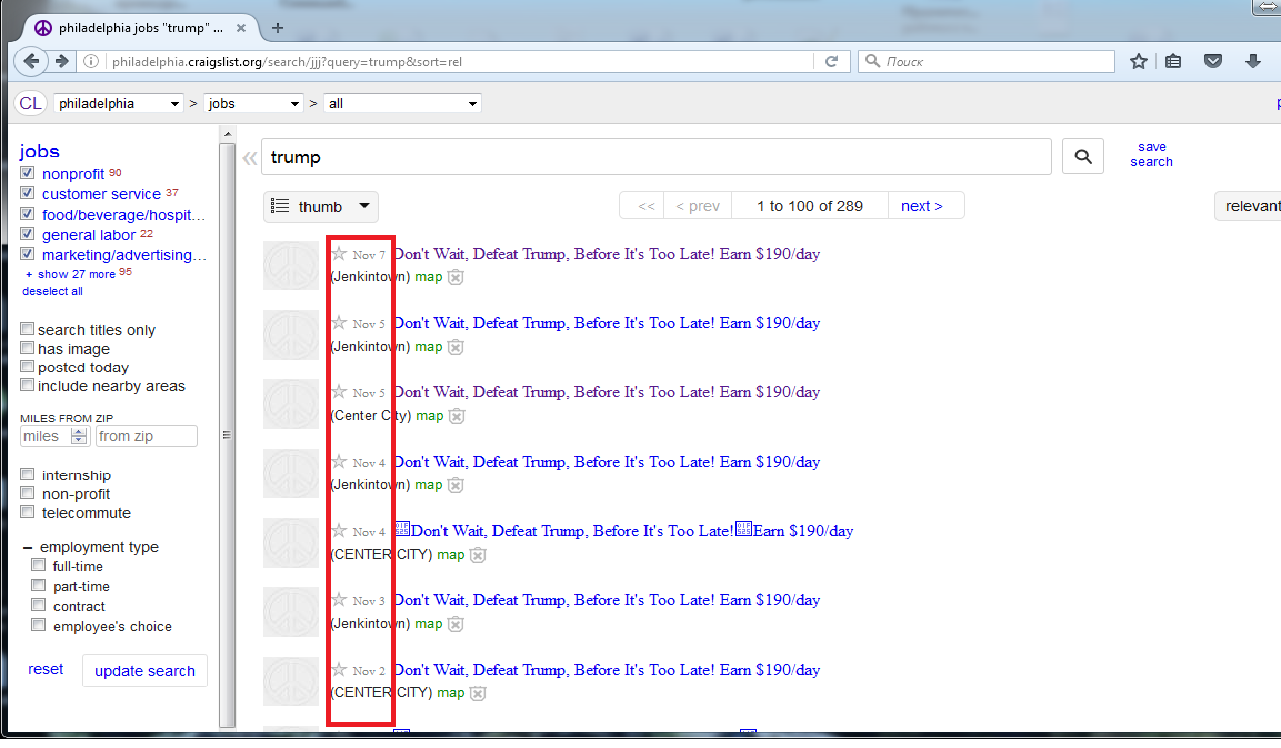
Task: Click the update search button
Action: pyautogui.click(x=145, y=671)
